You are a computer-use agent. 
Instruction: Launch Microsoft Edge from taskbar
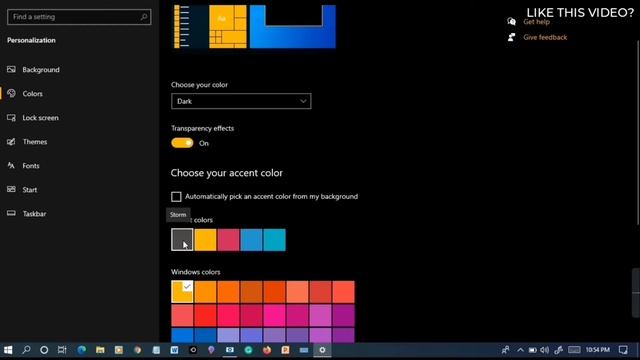pos(82,350)
